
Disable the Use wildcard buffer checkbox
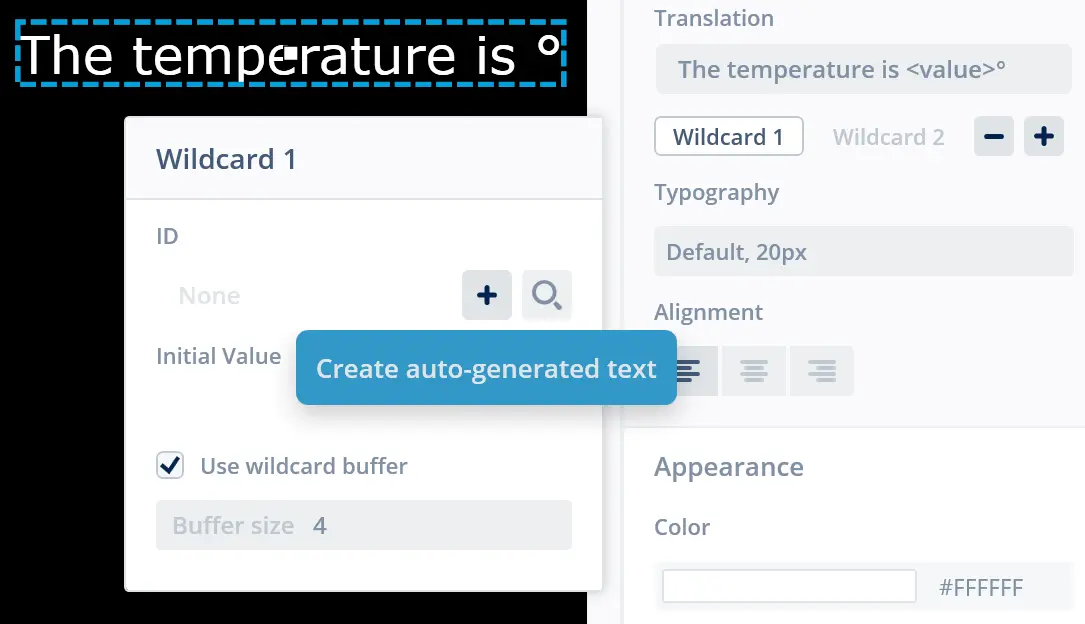point(171,465)
